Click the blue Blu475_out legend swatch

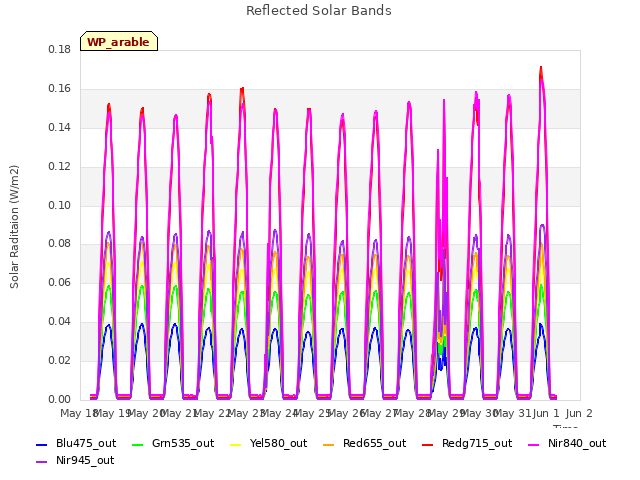point(42,444)
